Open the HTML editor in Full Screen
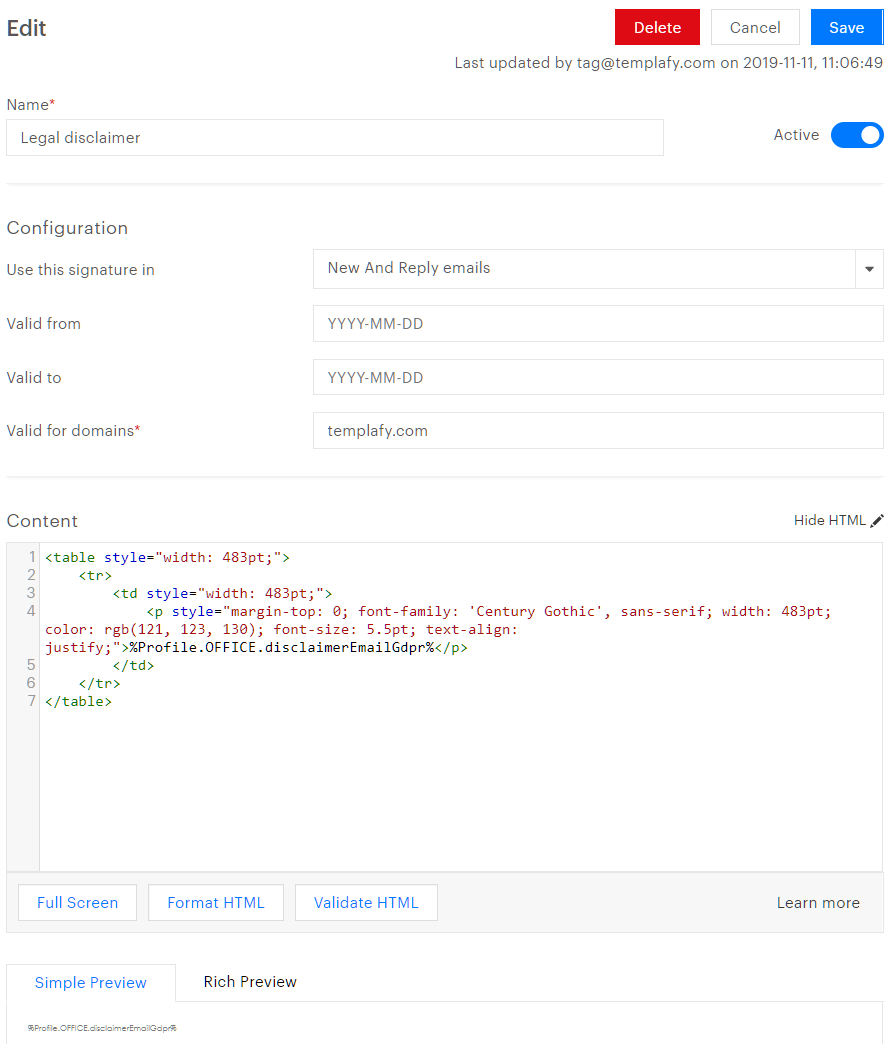Image resolution: width=888 pixels, height=1044 pixels. pos(77,902)
